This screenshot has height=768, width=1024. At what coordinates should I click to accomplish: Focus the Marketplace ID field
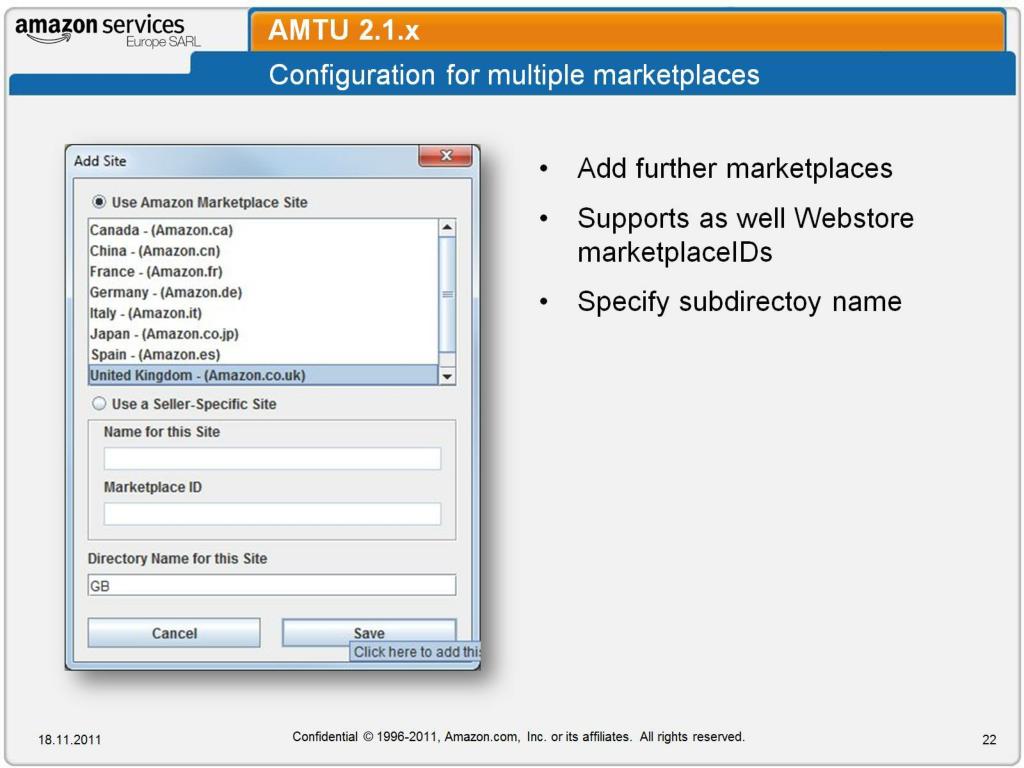(272, 514)
